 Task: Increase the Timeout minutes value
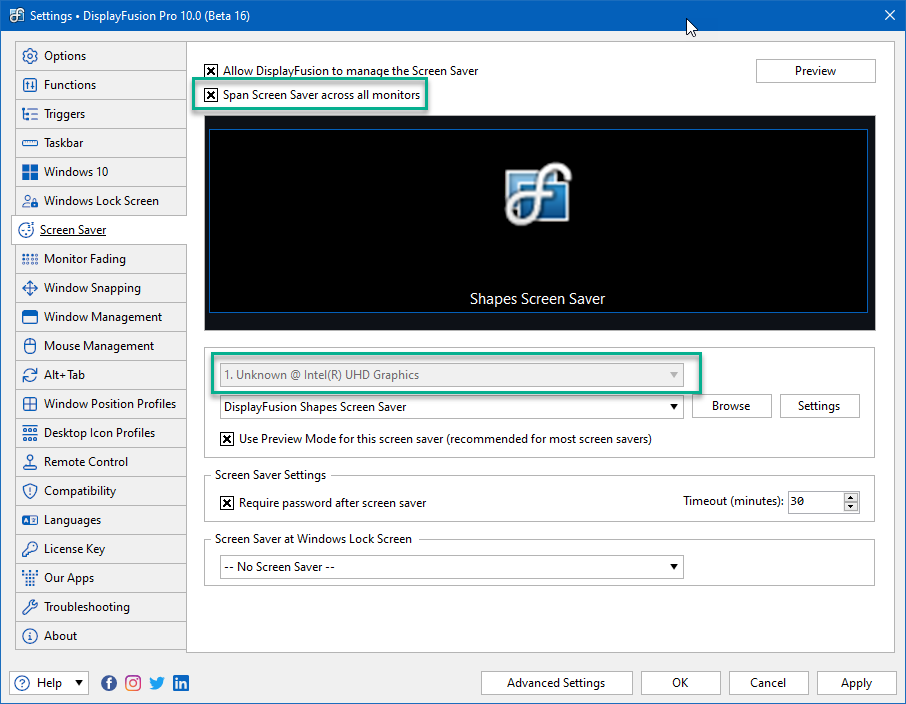pyautogui.click(x=851, y=497)
